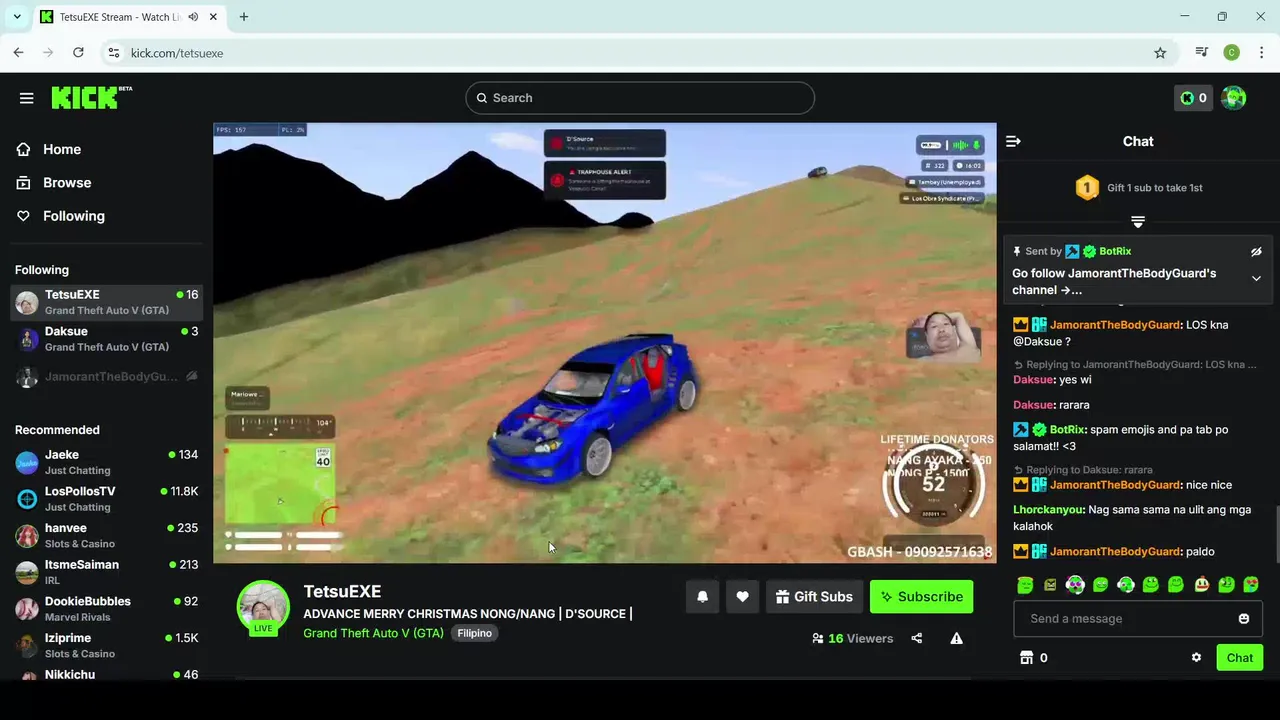Open chat settings gear

(1196, 658)
